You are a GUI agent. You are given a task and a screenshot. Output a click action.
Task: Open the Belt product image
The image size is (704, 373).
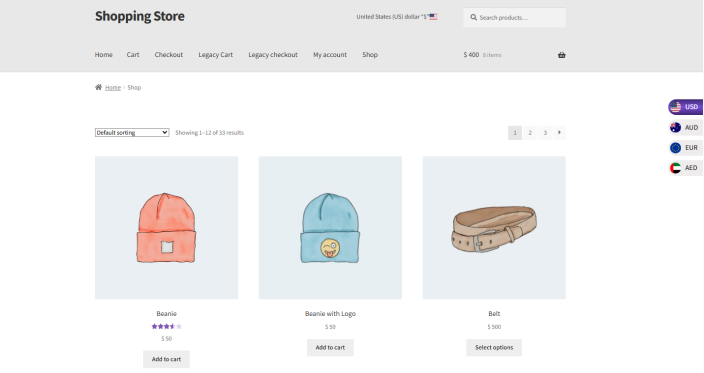pos(494,228)
